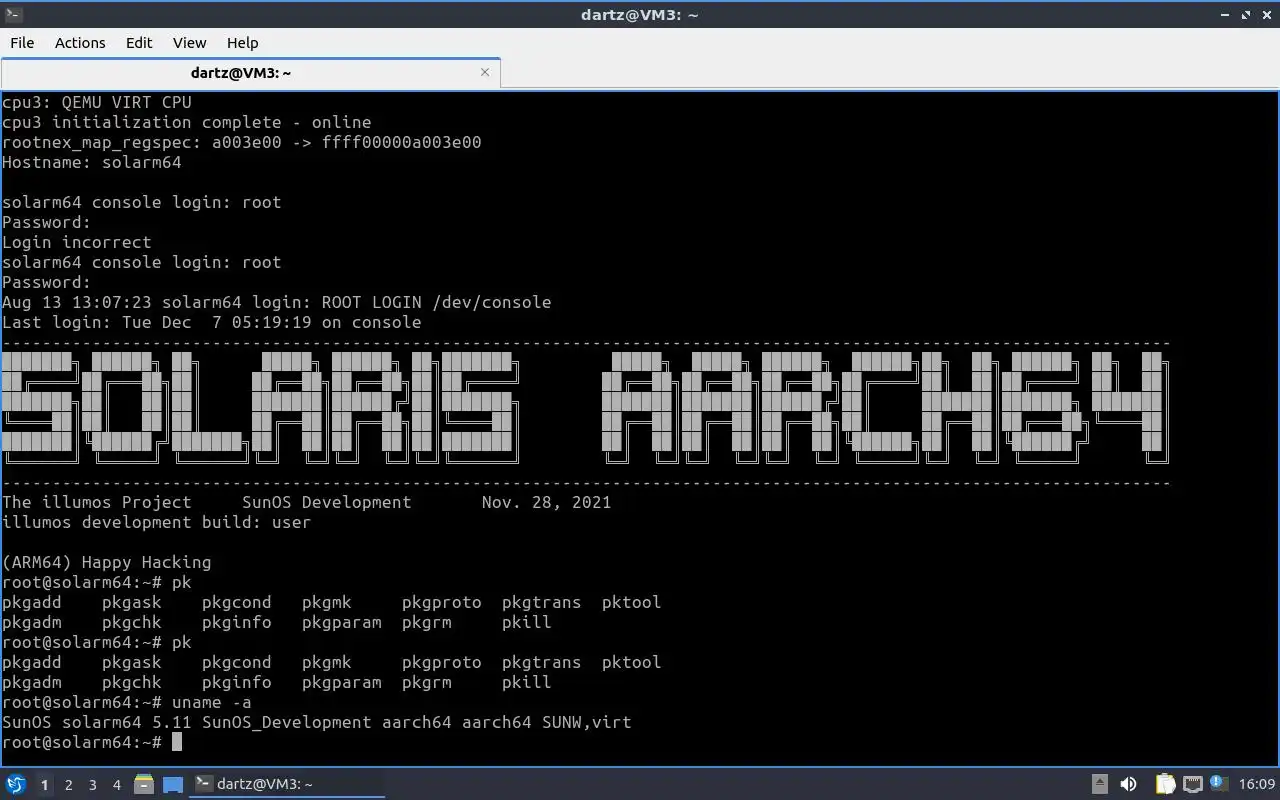Open the removable media eject tray icon
1280x800 pixels.
[x=1099, y=784]
